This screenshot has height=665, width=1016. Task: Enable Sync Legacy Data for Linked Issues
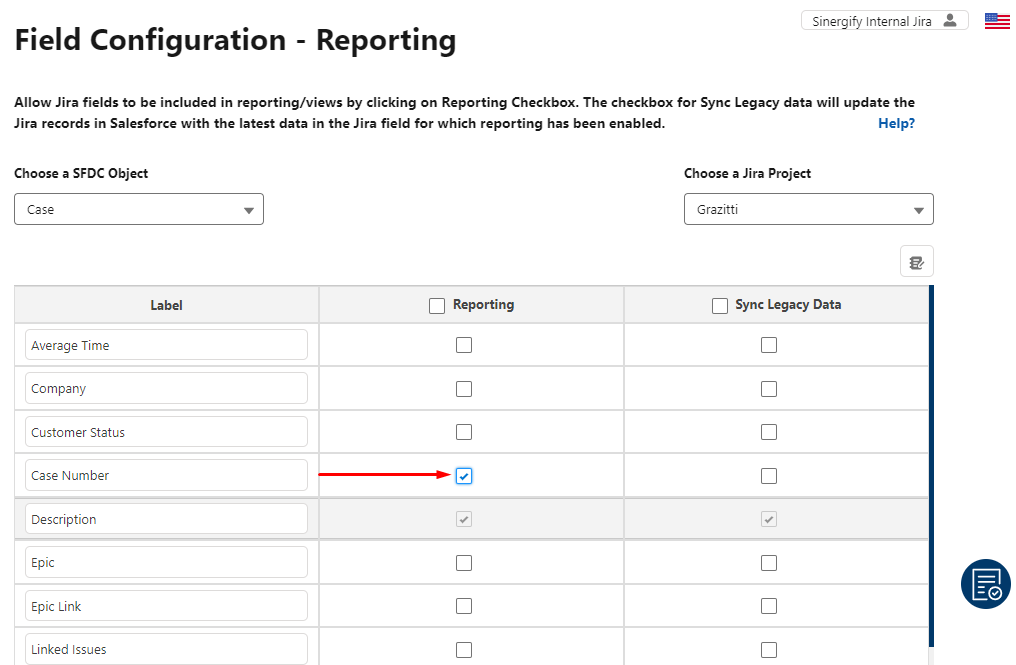click(x=769, y=649)
